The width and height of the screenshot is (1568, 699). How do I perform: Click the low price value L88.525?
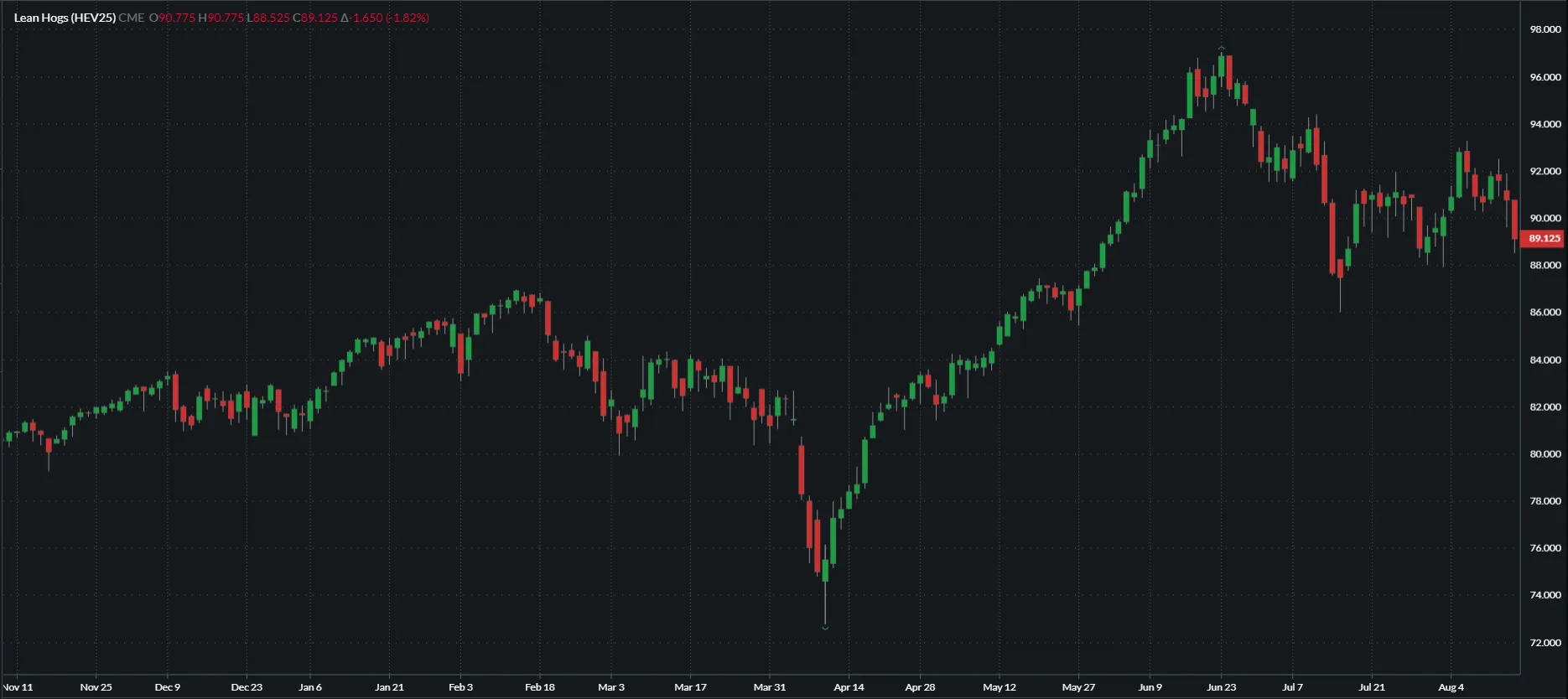point(268,18)
